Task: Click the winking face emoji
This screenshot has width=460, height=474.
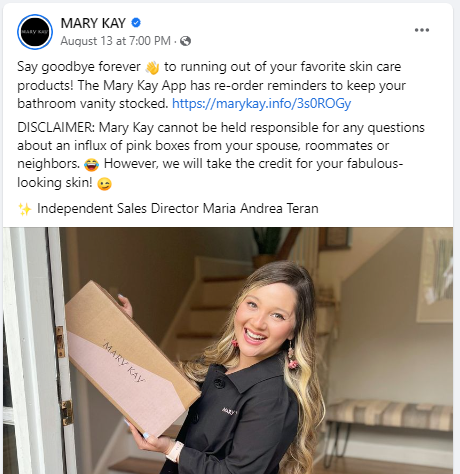Action: [104, 183]
